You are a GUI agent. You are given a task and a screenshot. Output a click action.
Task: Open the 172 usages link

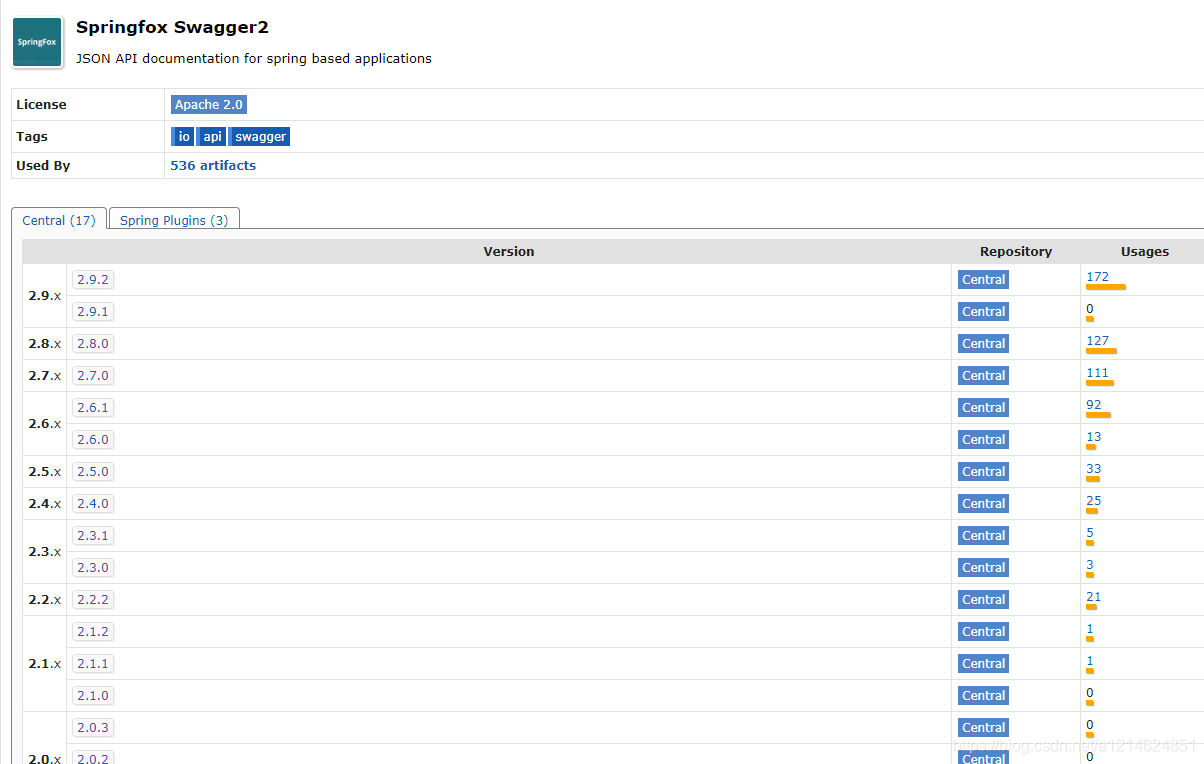pyautogui.click(x=1097, y=277)
